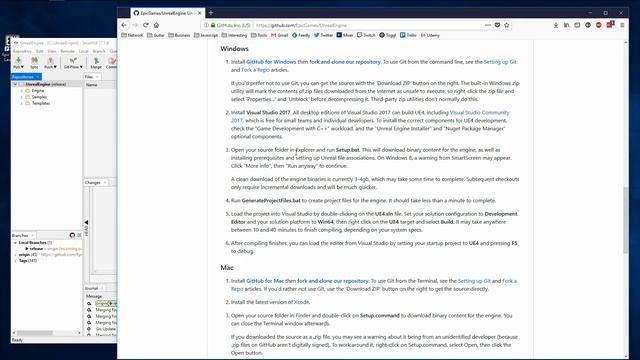This screenshot has height=360, width=640.
Task: Go back with the browser back arrow
Action: 124,25
